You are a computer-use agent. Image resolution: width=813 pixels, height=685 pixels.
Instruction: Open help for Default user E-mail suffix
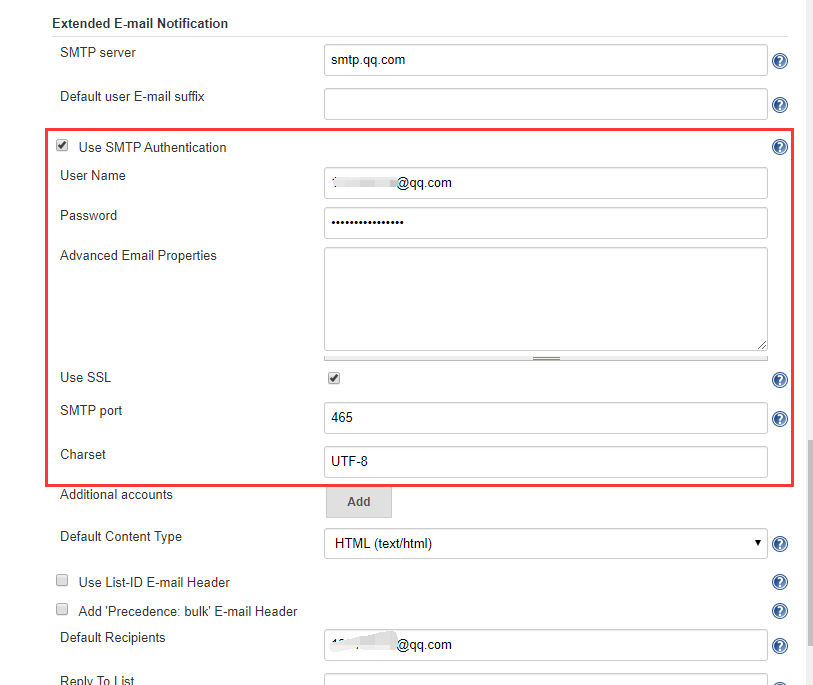[780, 105]
